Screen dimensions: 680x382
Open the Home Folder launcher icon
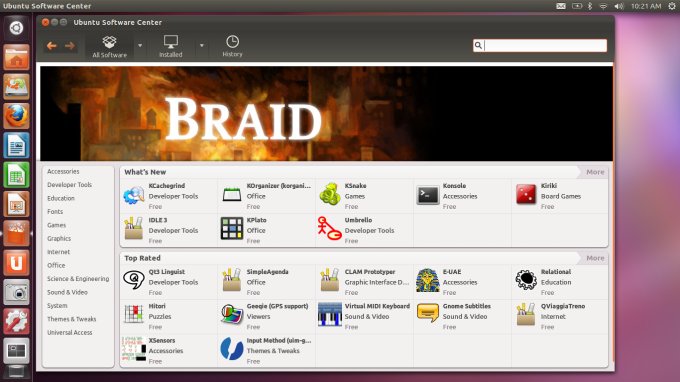[16, 57]
